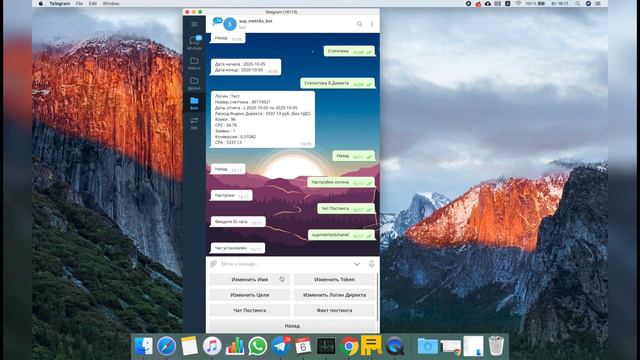The image size is (640, 360).
Task: Open Calendar from the Dock
Action: pyautogui.click(x=303, y=346)
